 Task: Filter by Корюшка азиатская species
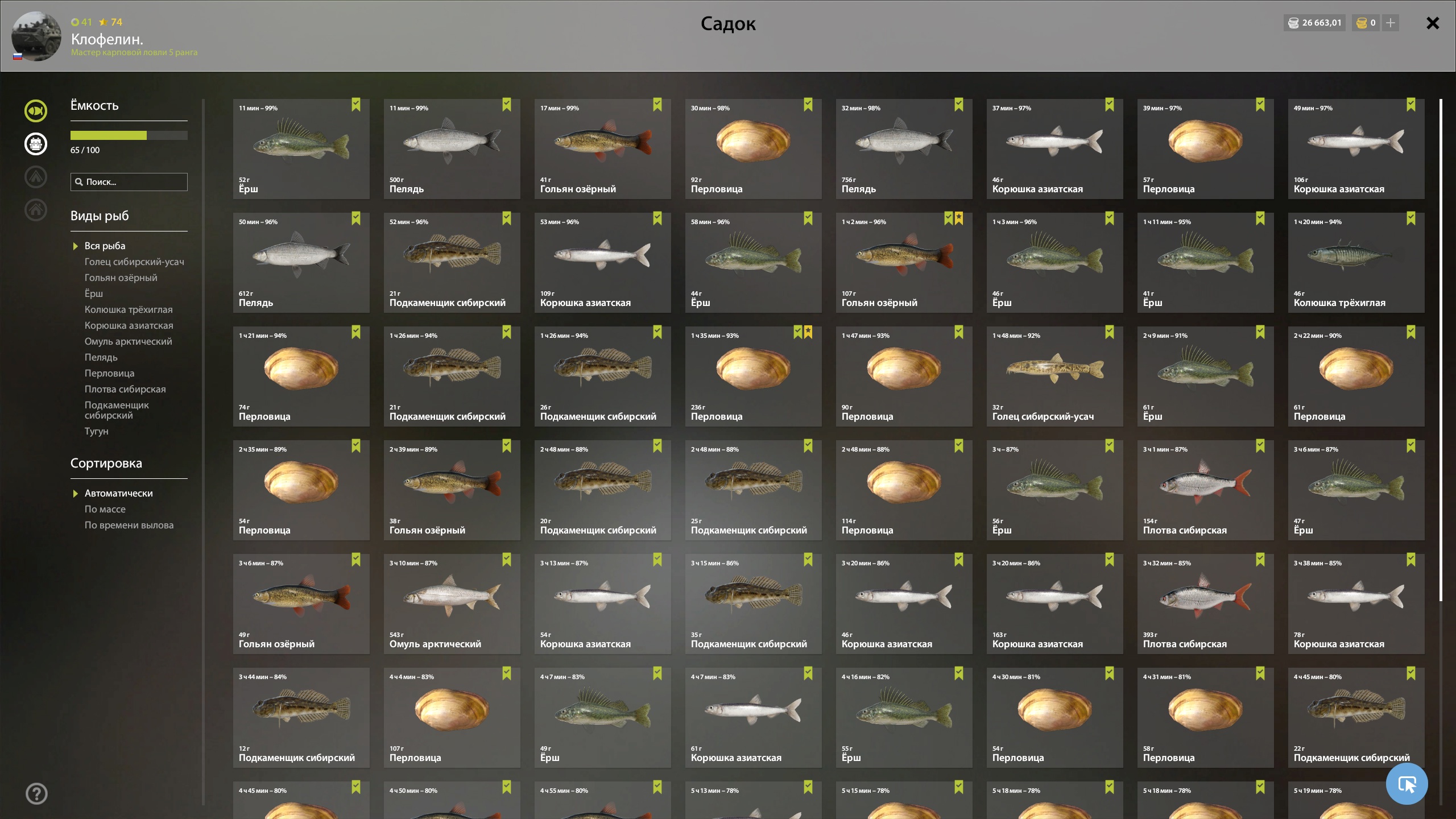[129, 325]
